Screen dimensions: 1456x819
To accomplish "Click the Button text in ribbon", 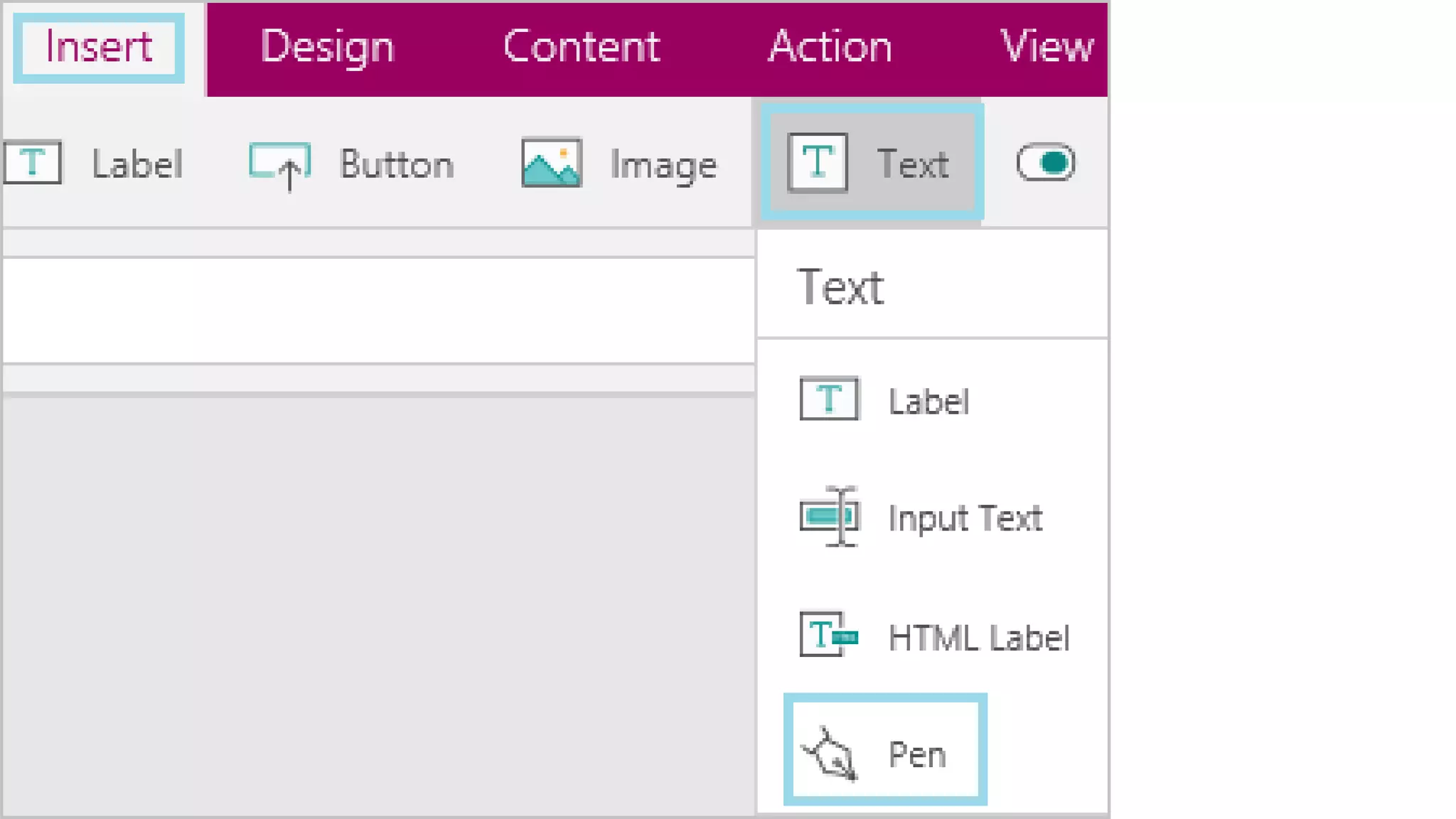I will tap(397, 164).
